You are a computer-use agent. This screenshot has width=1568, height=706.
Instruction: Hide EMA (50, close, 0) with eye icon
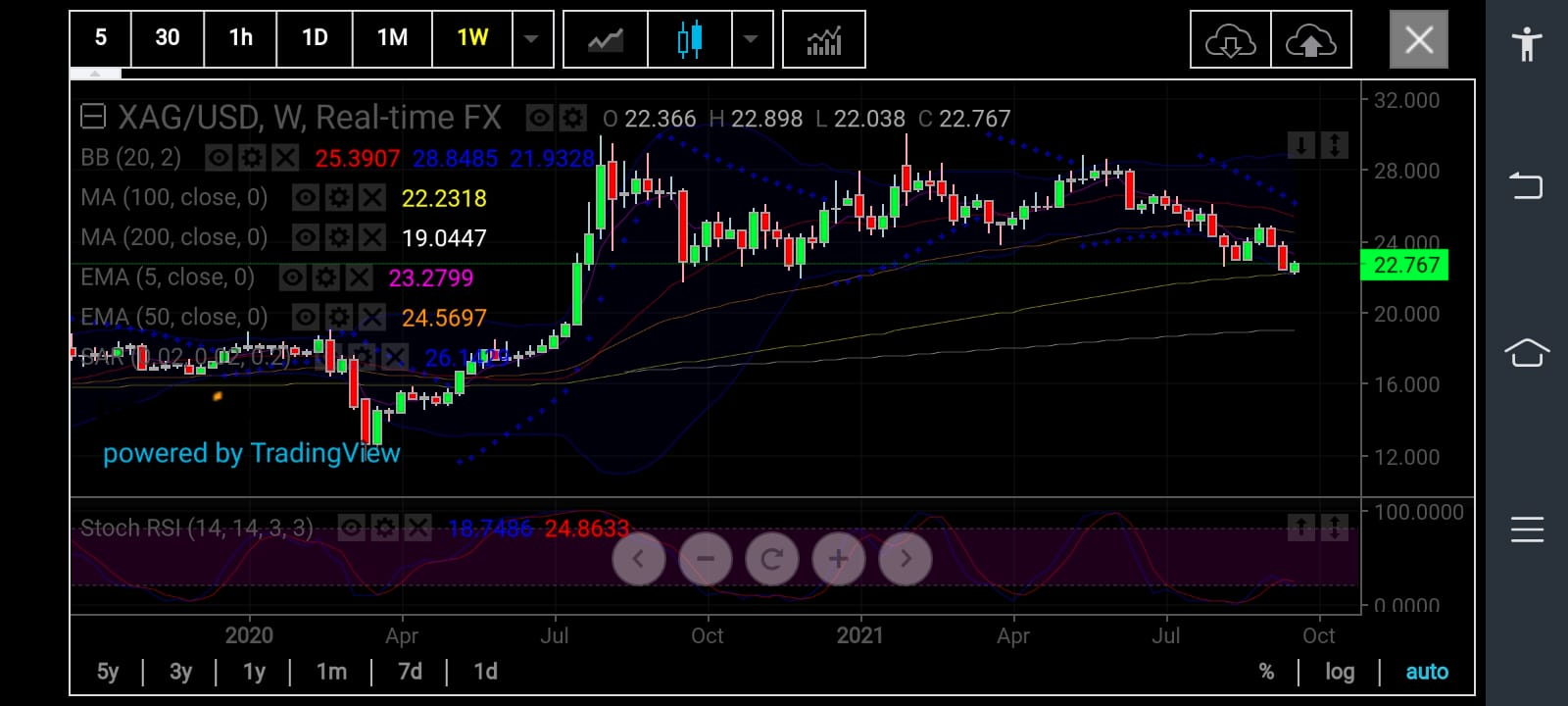pyautogui.click(x=306, y=317)
